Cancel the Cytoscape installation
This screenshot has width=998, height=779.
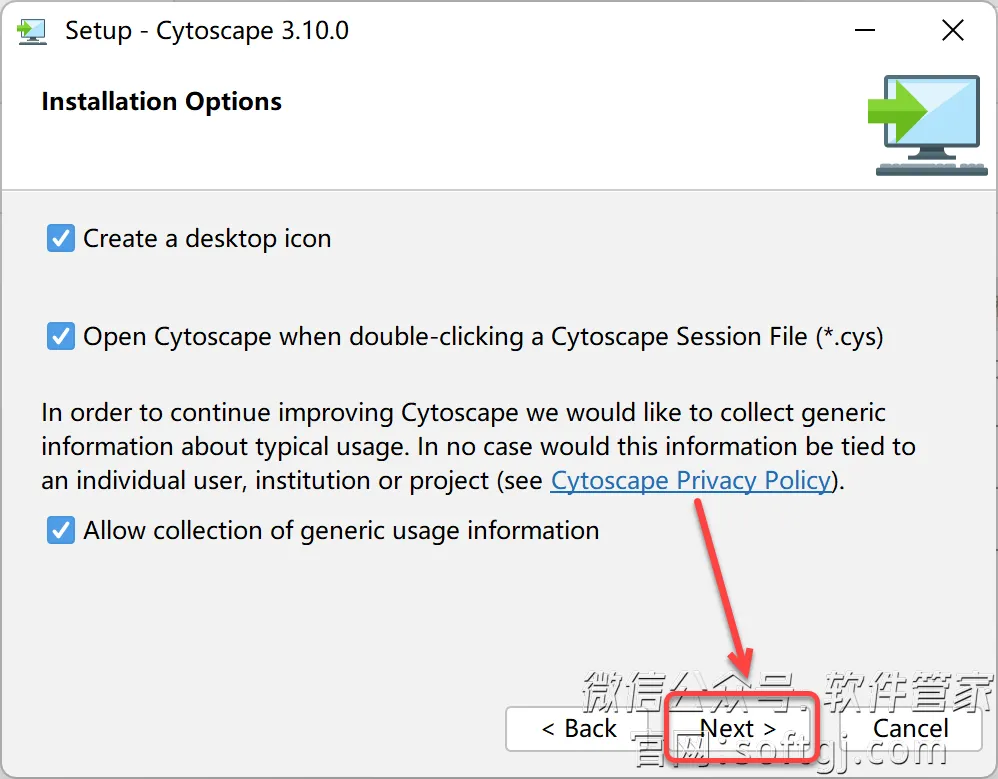click(911, 728)
